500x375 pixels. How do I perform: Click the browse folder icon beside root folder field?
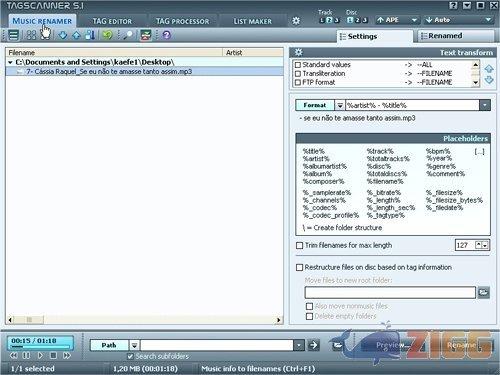[x=483, y=292]
